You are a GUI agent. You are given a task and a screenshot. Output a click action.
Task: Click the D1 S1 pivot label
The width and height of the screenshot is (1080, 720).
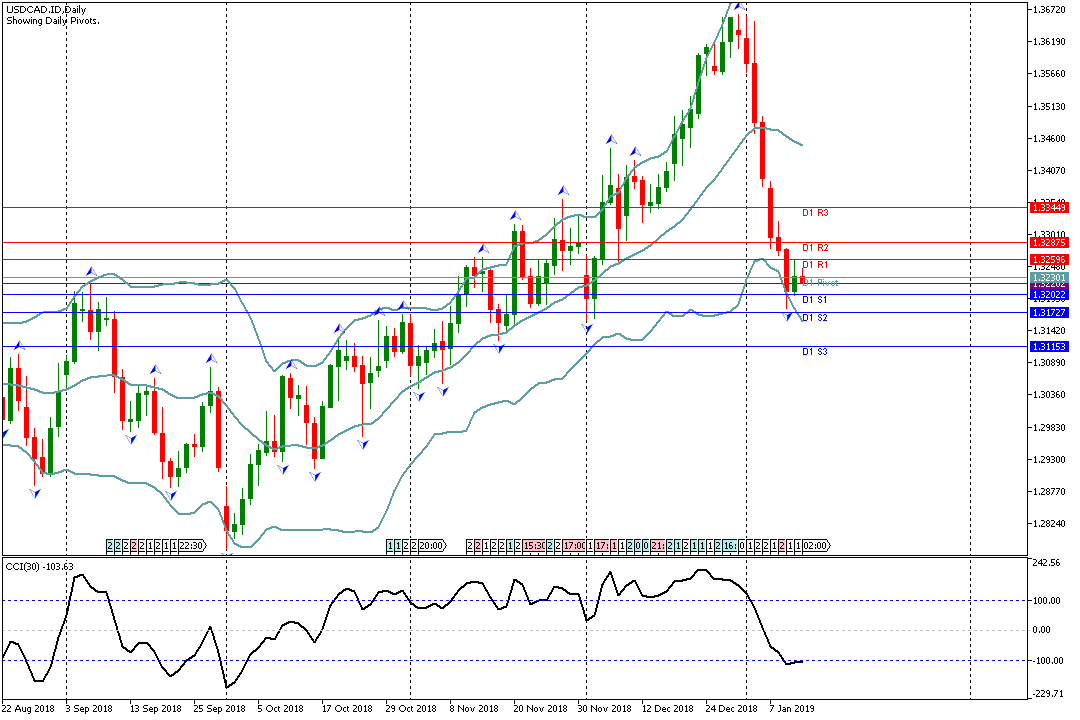815,300
